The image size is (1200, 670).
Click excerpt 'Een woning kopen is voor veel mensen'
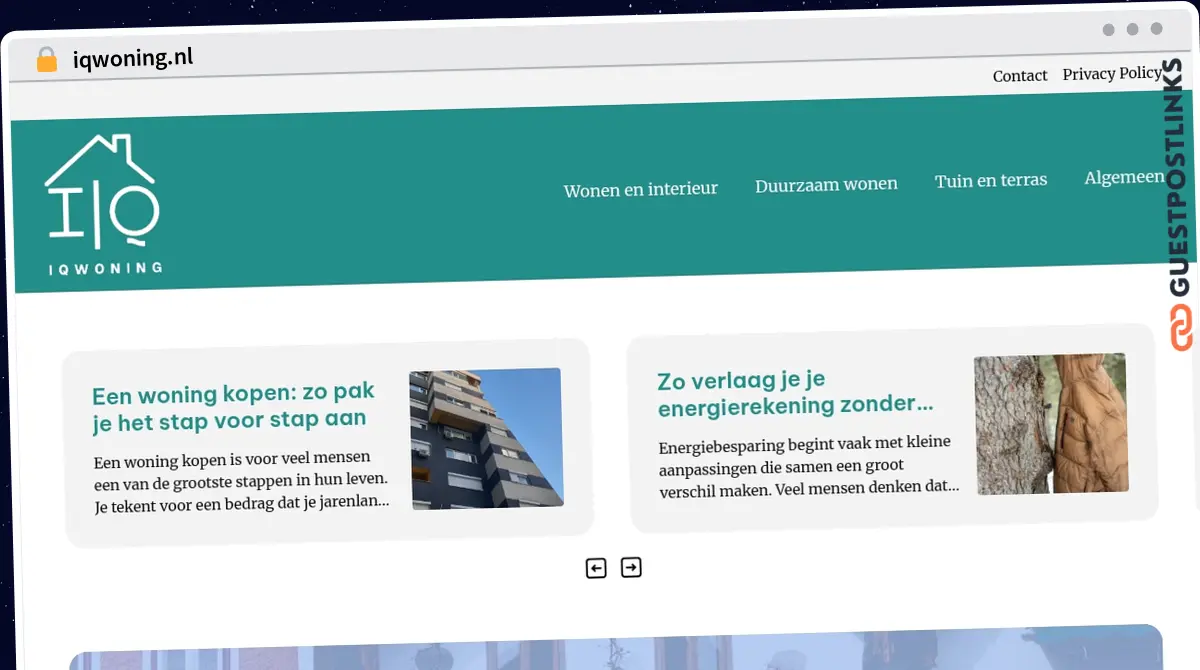pyautogui.click(x=242, y=482)
